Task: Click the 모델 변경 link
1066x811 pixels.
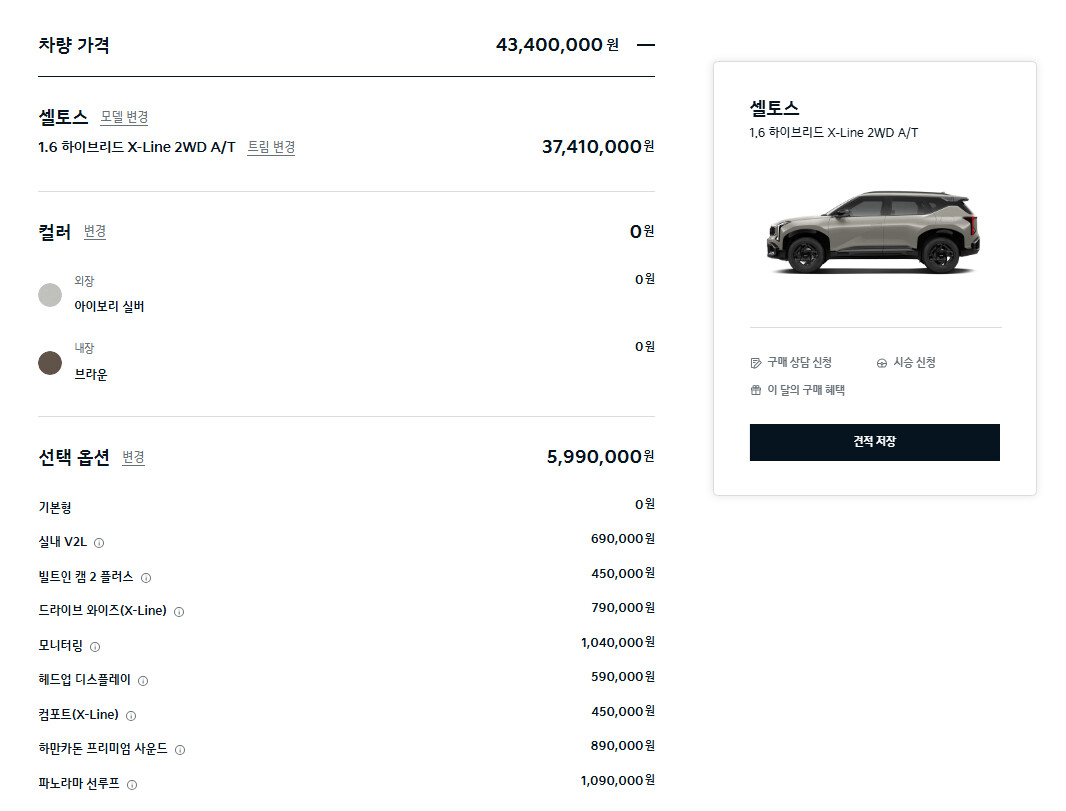Action: [x=124, y=117]
